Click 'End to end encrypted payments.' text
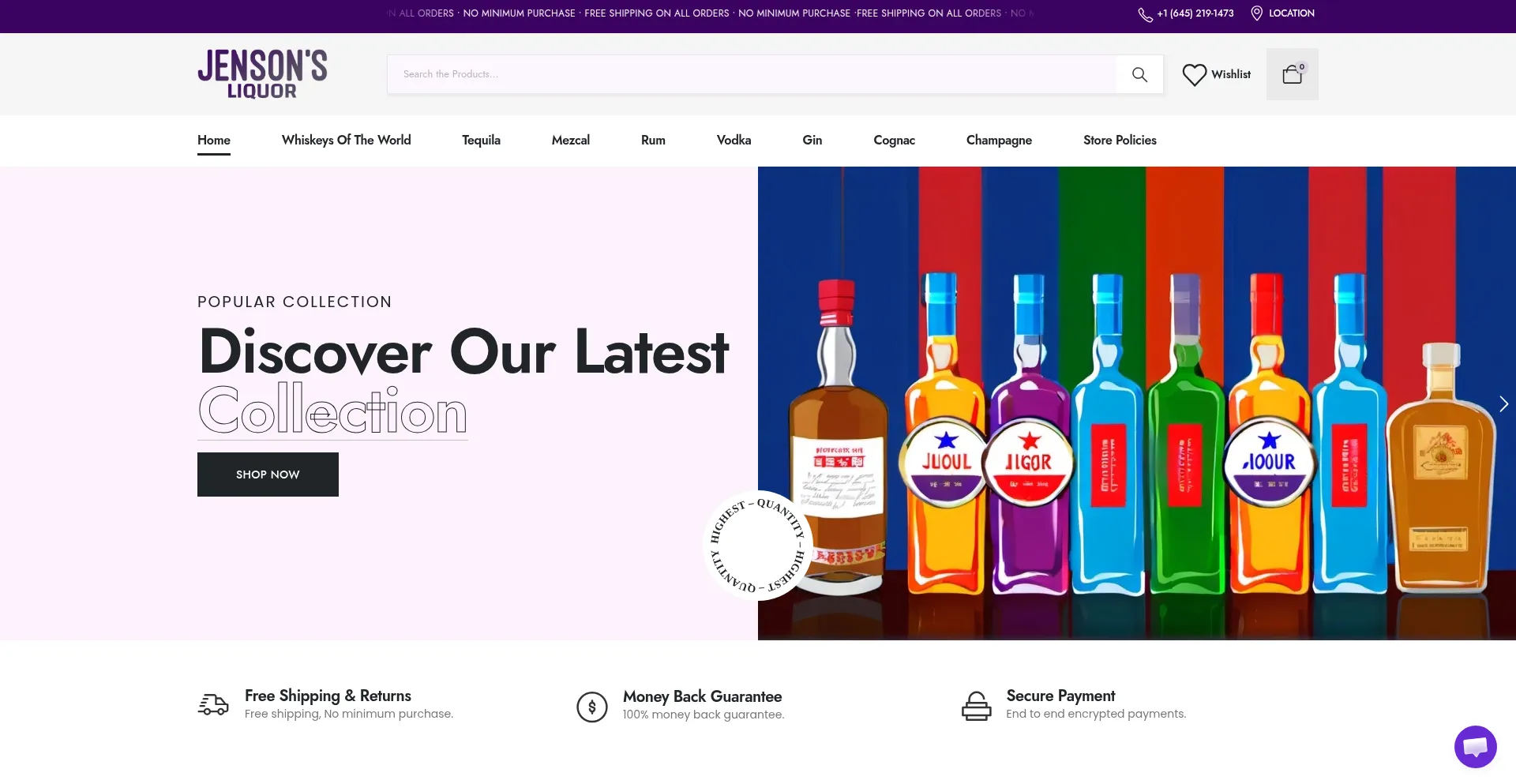The width and height of the screenshot is (1516, 784). (1096, 714)
